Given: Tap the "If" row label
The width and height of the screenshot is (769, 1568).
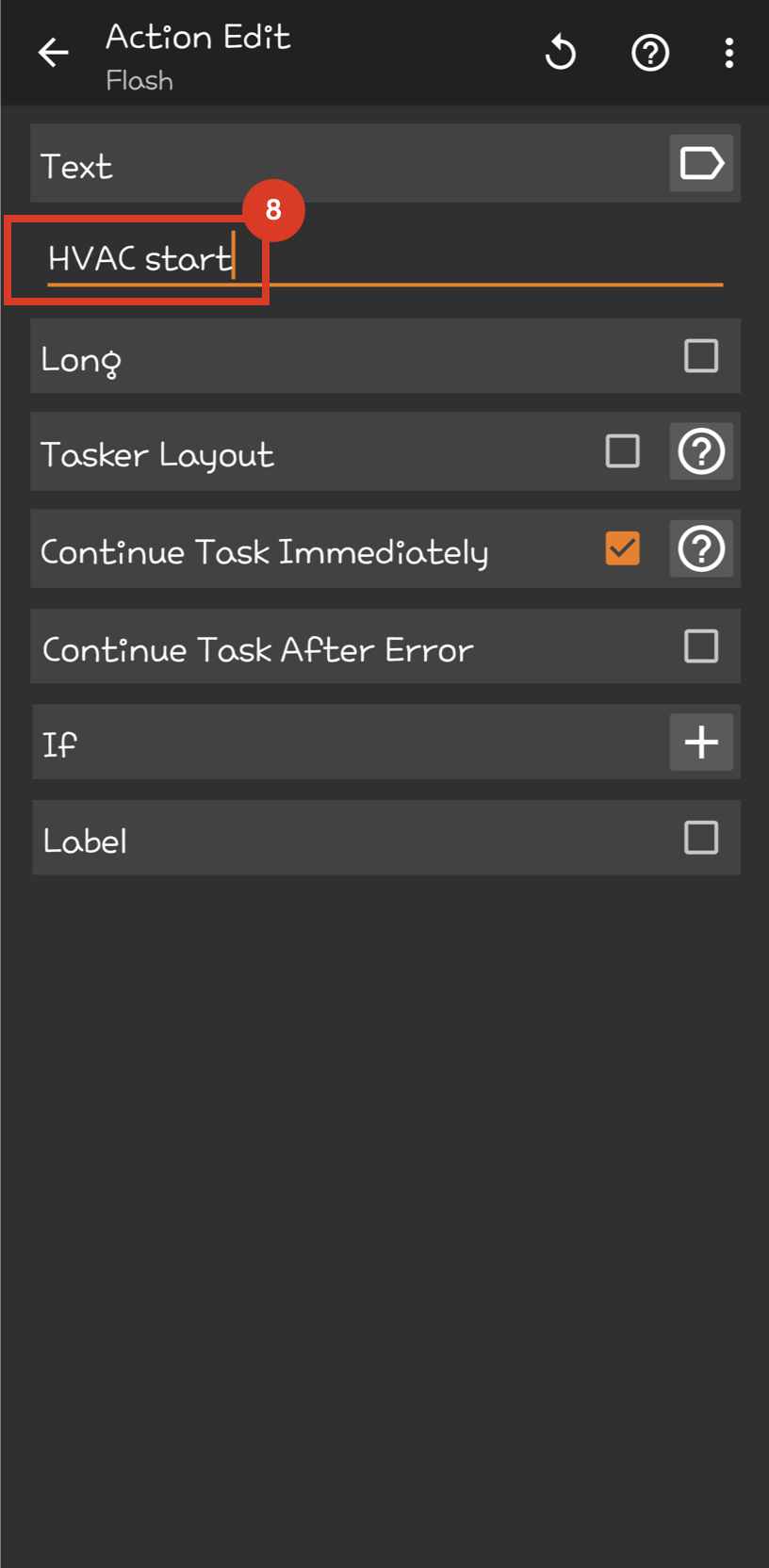Looking at the screenshot, I should tap(59, 744).
